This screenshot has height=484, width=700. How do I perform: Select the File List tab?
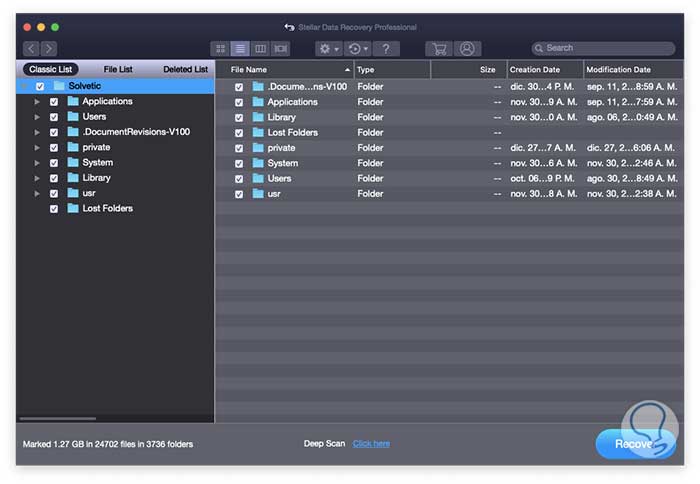tap(118, 69)
